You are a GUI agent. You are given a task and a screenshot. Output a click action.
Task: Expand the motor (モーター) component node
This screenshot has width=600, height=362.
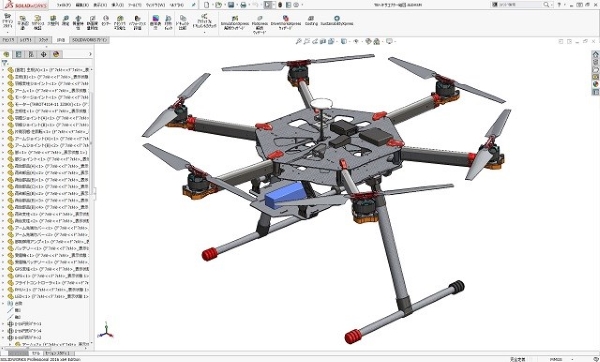[3, 104]
